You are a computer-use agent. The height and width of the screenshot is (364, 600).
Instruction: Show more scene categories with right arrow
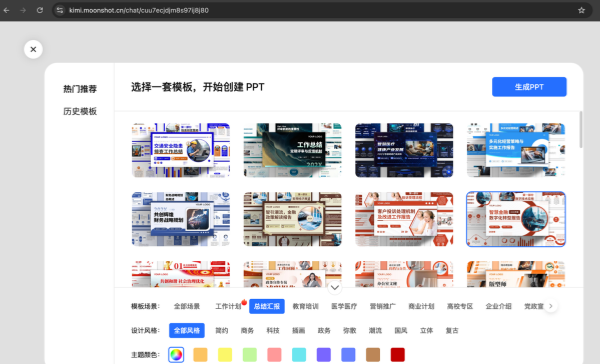[551, 306]
